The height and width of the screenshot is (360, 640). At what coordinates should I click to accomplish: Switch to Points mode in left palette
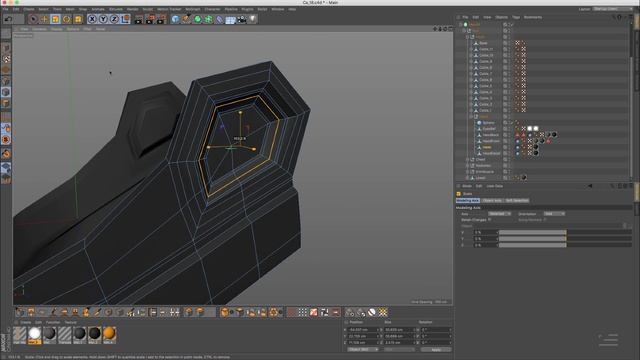tap(6, 81)
